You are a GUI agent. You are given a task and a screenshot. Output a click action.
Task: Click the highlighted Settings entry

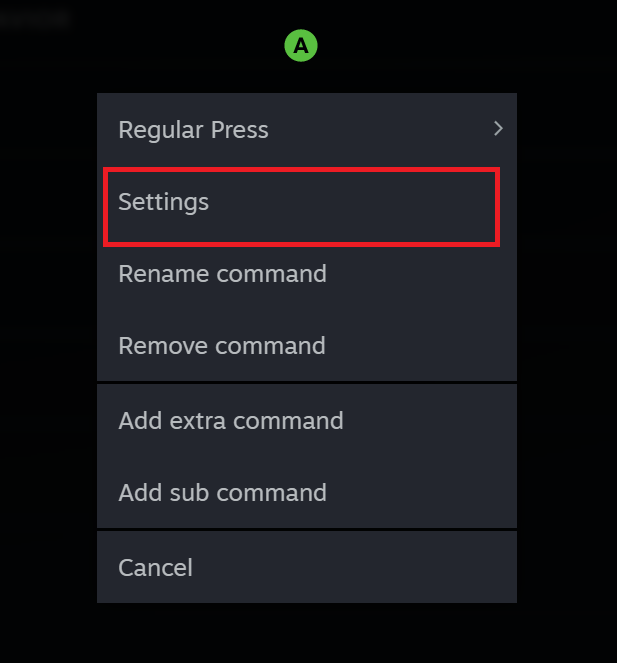click(x=301, y=207)
